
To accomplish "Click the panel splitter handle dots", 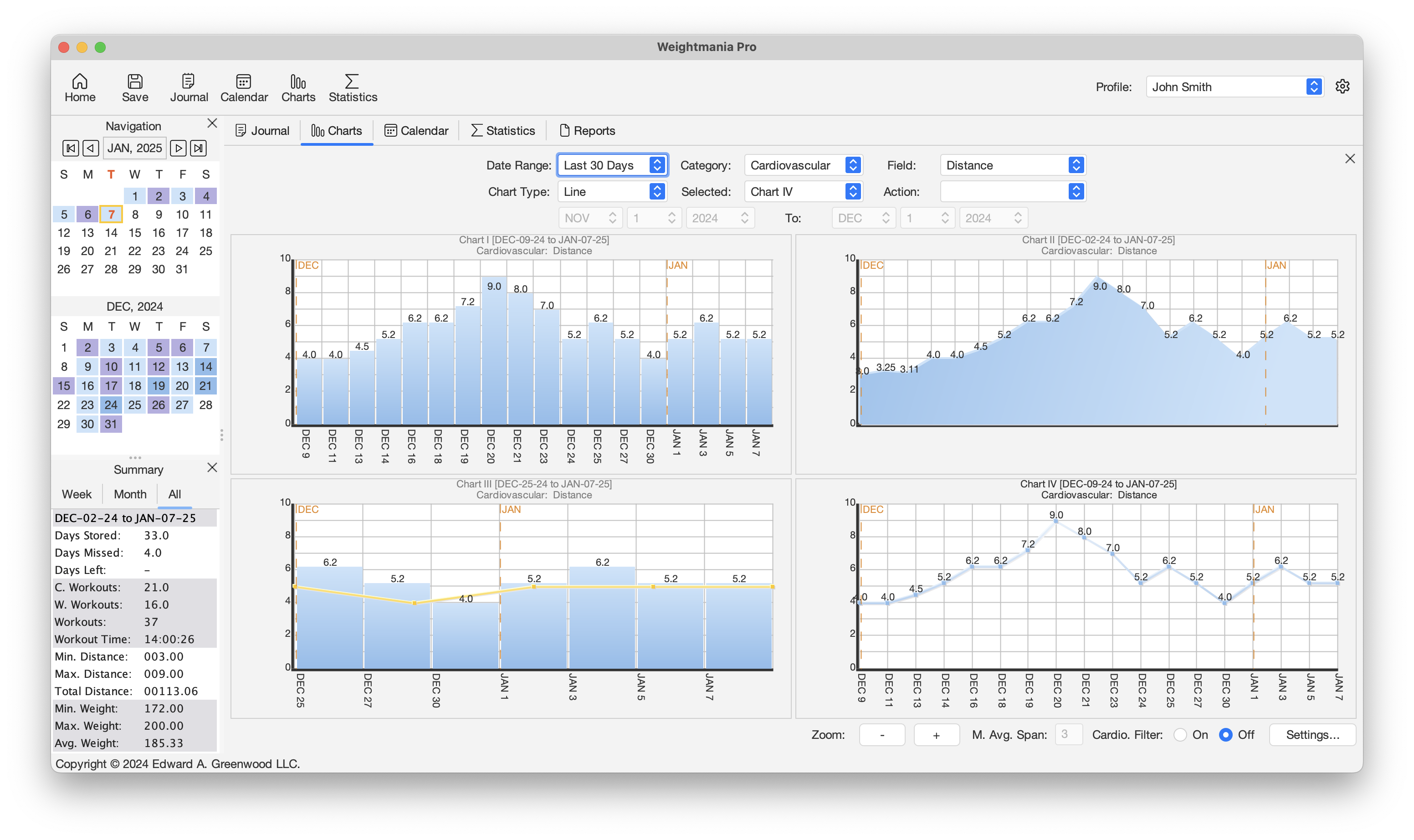I will tap(221, 435).
